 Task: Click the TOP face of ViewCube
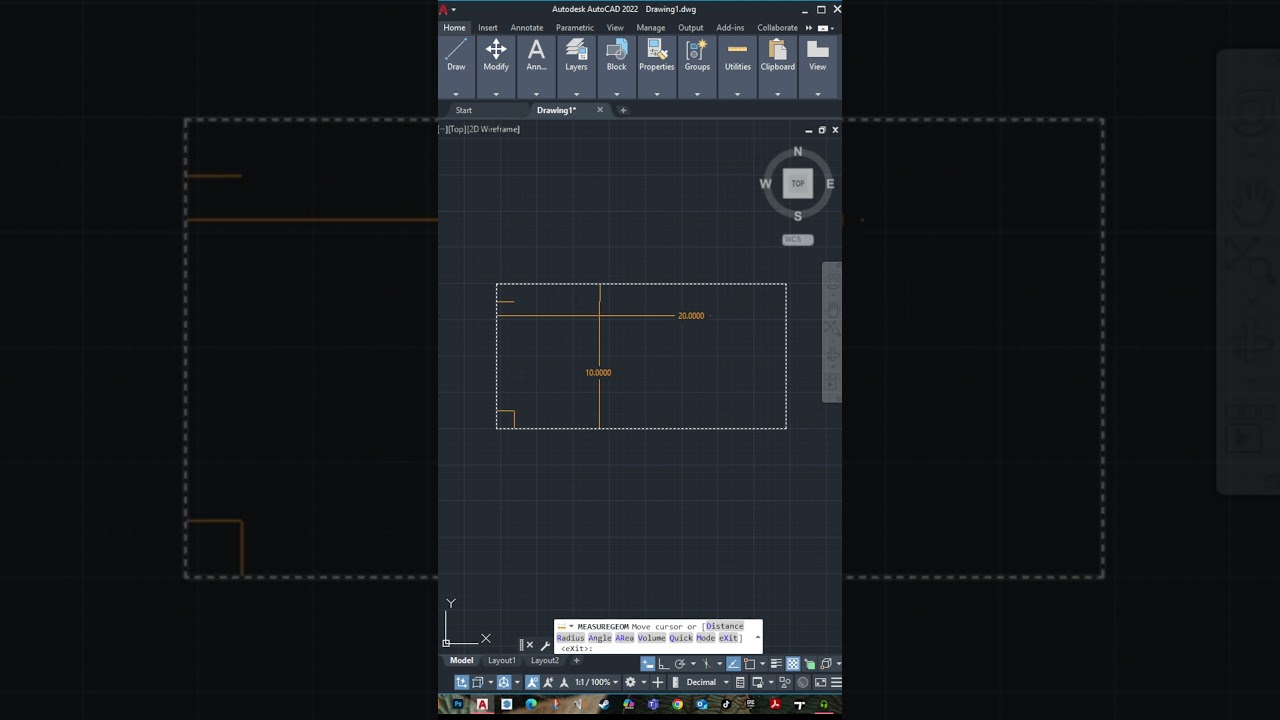tap(798, 184)
